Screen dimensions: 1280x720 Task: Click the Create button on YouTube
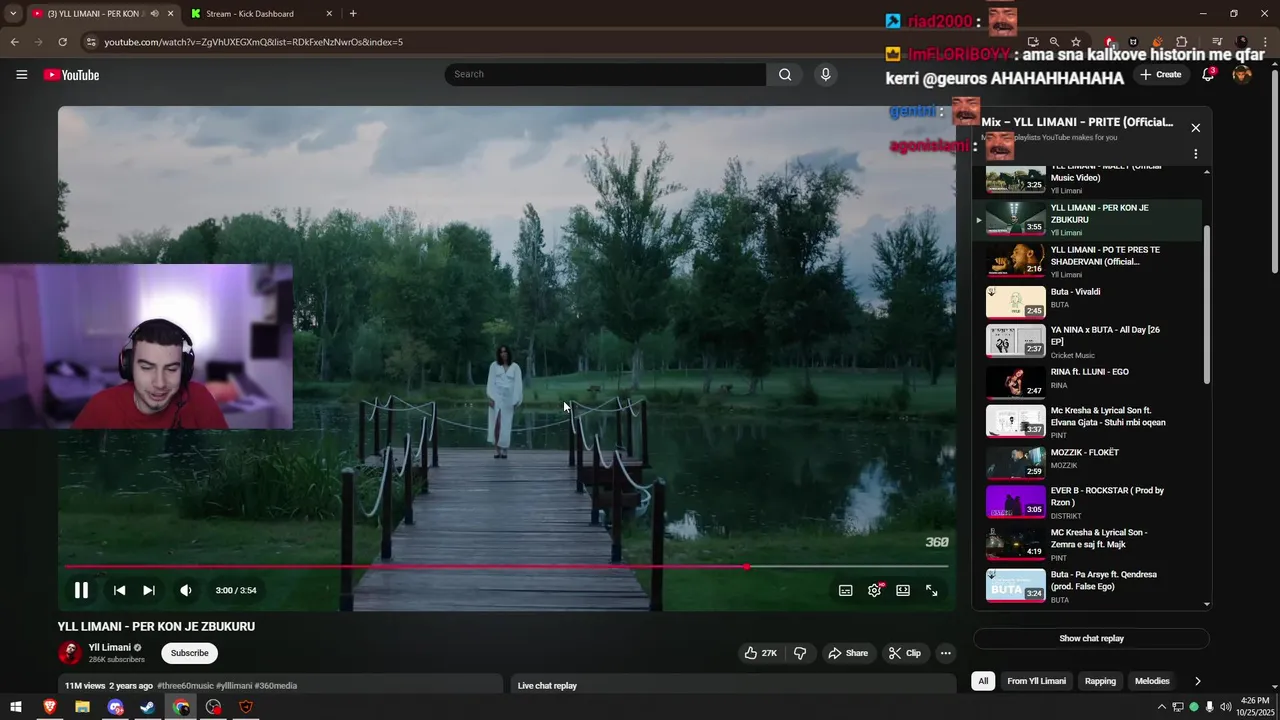(x=1161, y=74)
